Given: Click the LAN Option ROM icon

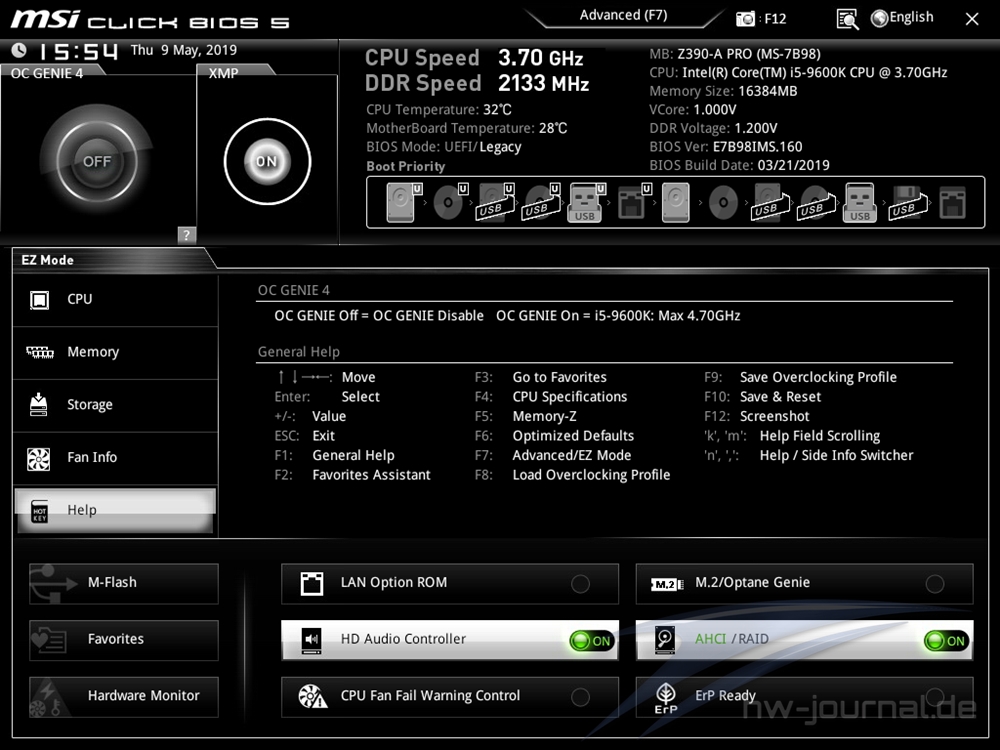Looking at the screenshot, I should 312,584.
